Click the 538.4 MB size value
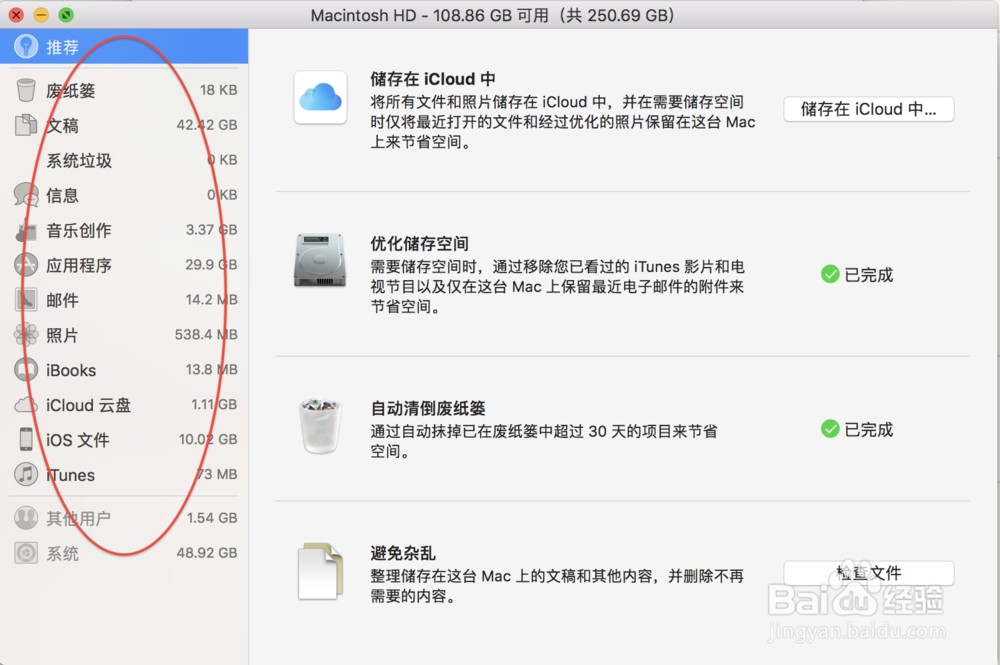Screen dimensions: 1000x665 206,335
